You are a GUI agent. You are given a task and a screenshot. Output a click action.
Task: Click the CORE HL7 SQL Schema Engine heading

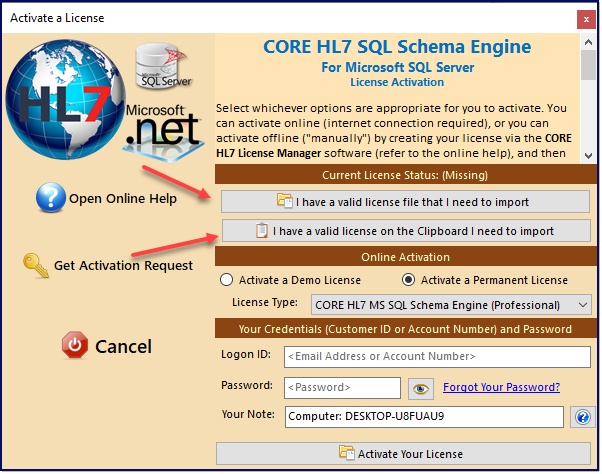[397, 47]
